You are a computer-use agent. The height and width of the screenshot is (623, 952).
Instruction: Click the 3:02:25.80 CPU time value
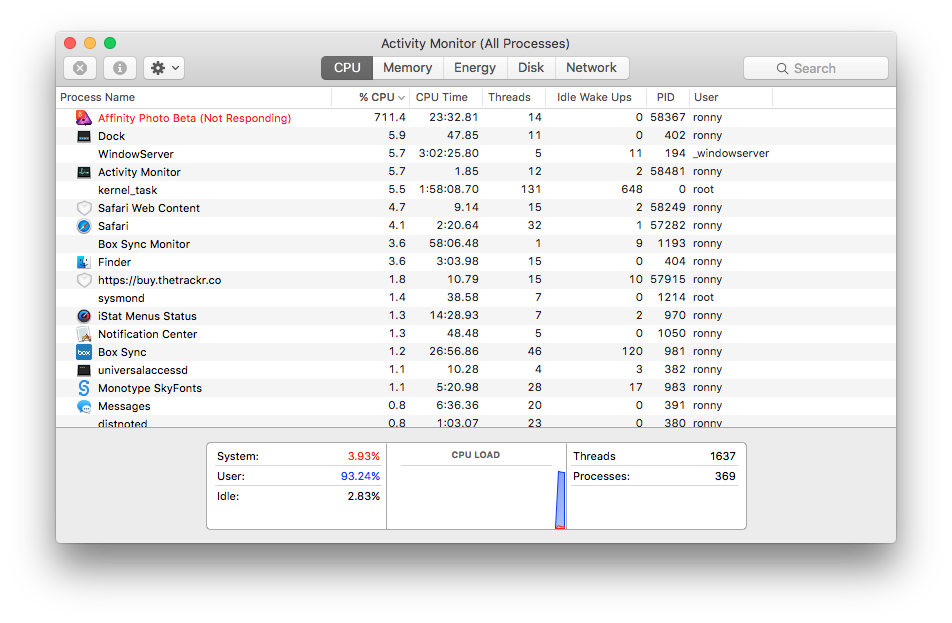tap(449, 153)
